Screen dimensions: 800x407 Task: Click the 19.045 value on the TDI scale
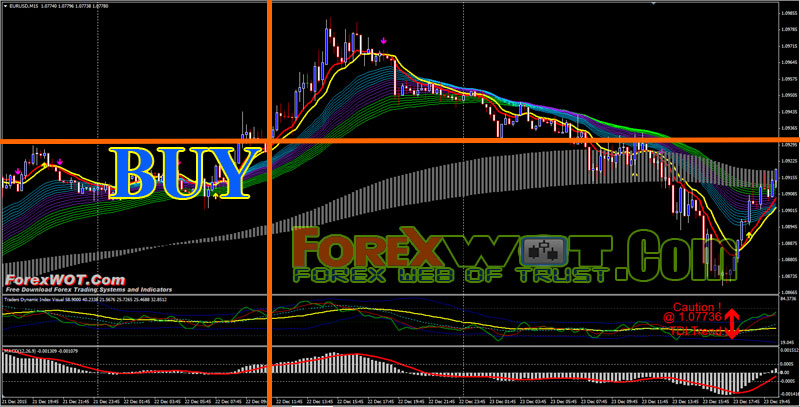click(x=787, y=343)
